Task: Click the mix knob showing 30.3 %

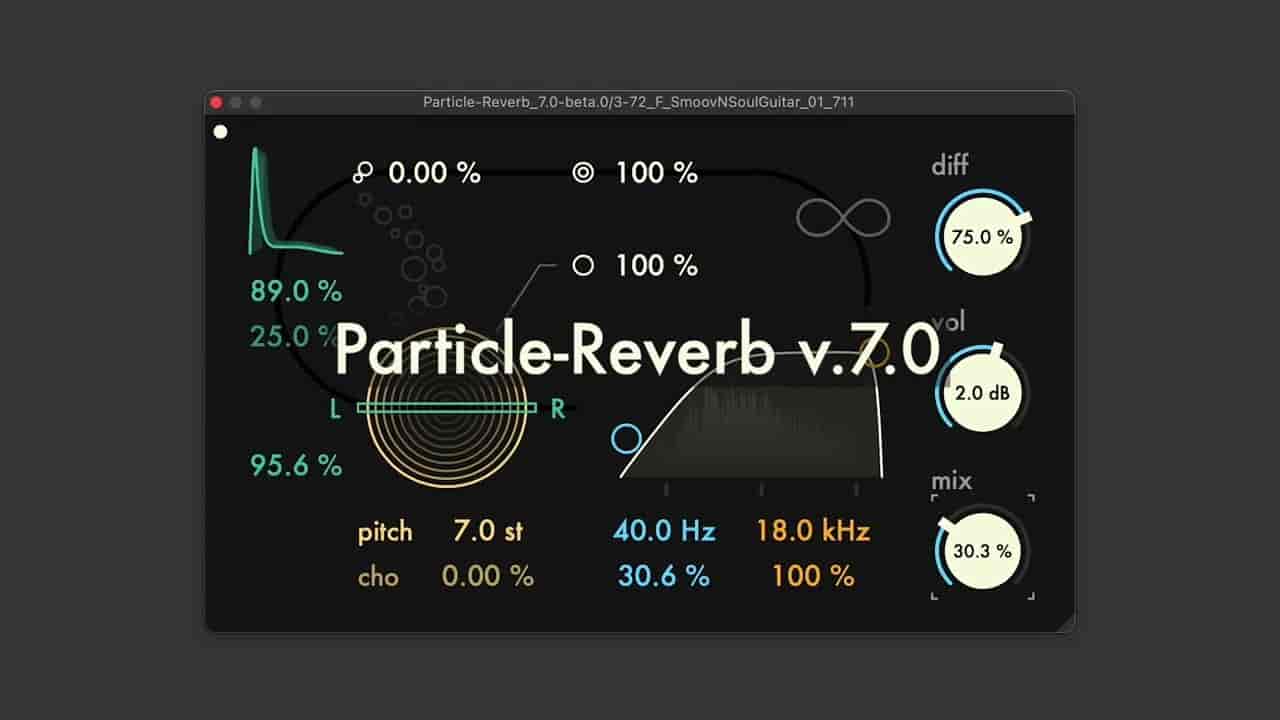Action: click(982, 551)
